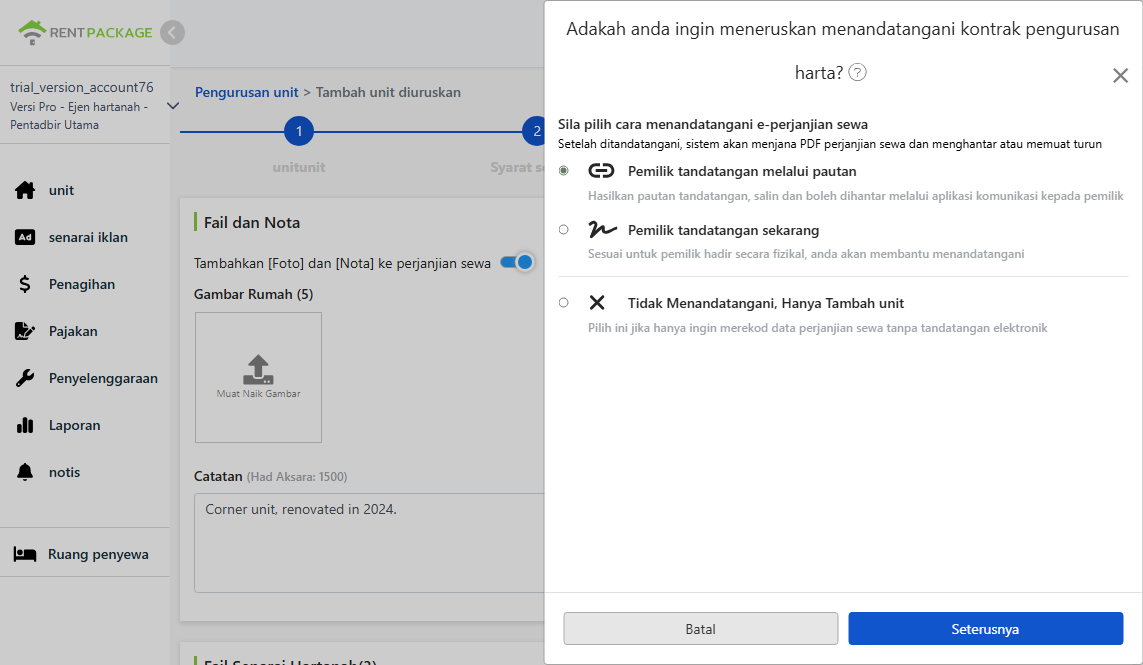Select Pemilik tandatangan melalui pautan radio
Image resolution: width=1143 pixels, height=665 pixels.
click(563, 171)
